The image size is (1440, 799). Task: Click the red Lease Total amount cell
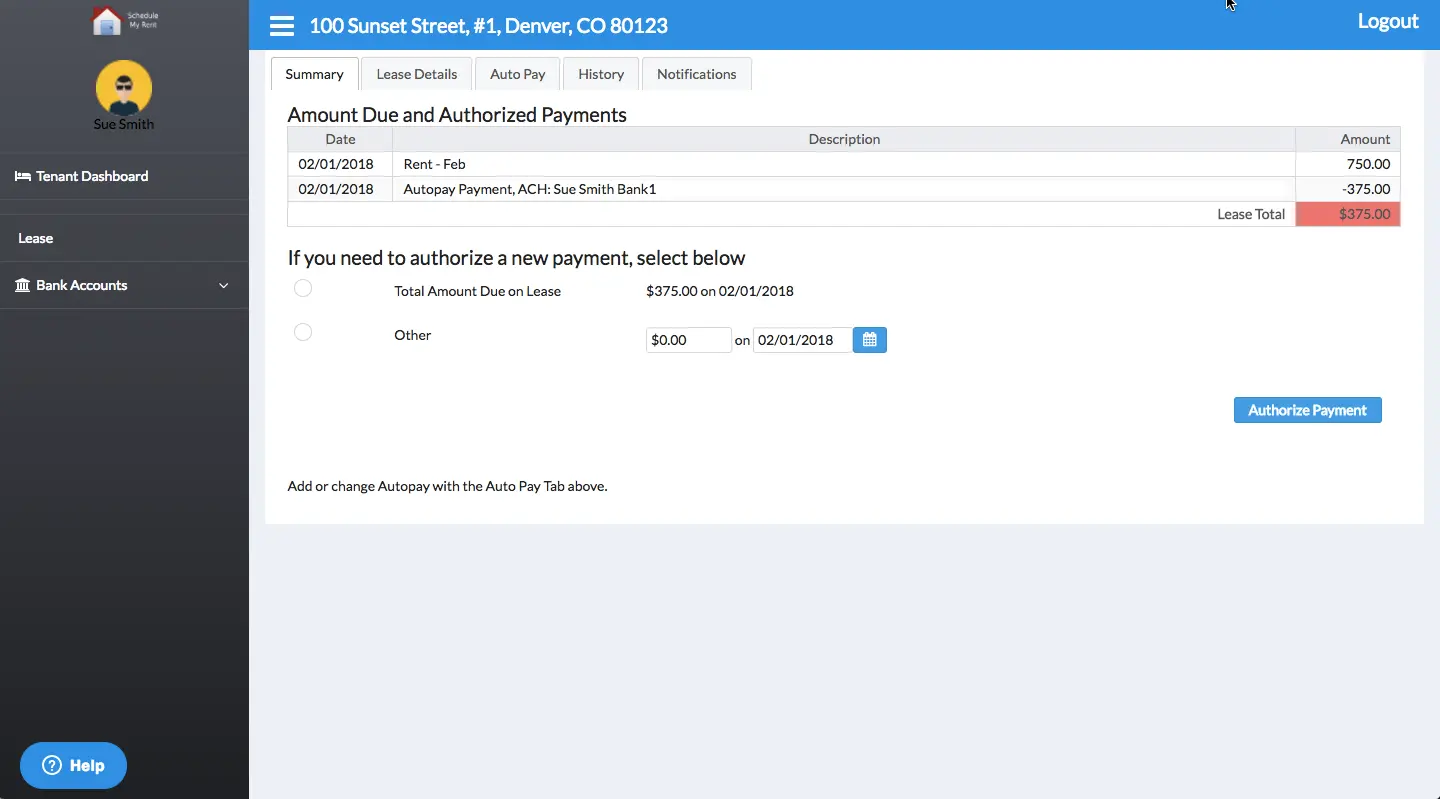[1347, 214]
